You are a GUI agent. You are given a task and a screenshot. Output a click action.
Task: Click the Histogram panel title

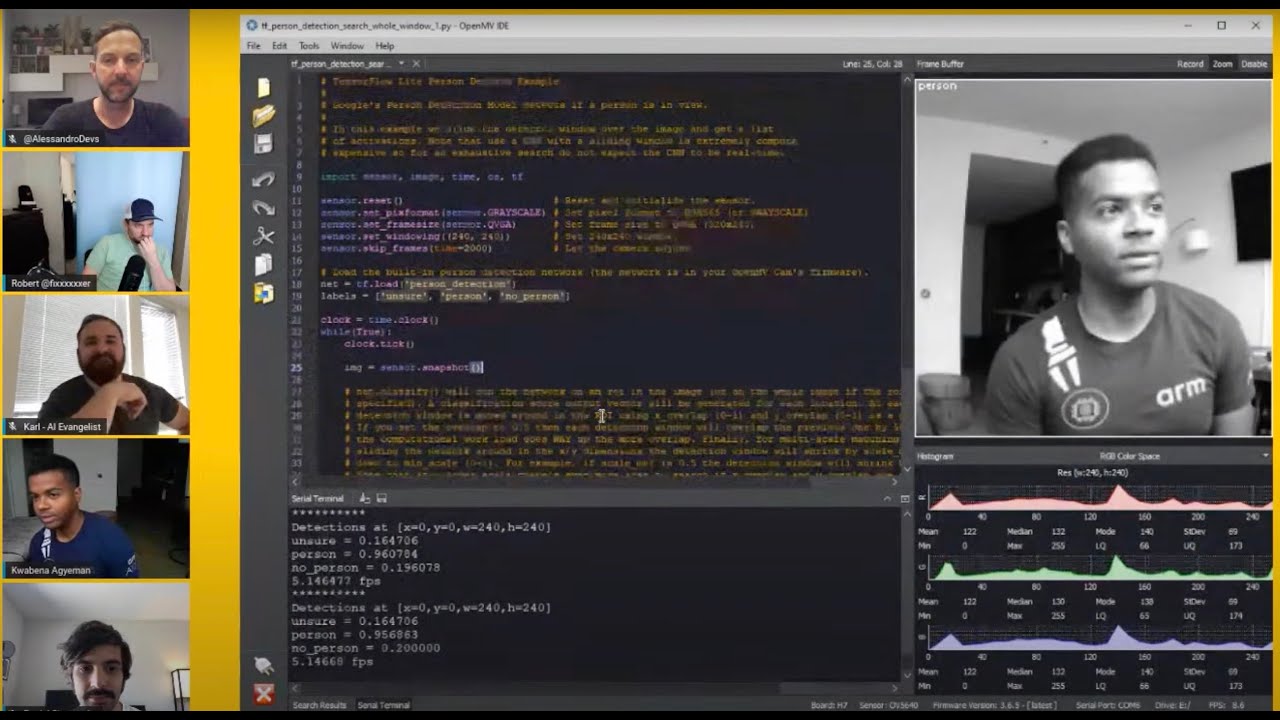[x=936, y=456]
